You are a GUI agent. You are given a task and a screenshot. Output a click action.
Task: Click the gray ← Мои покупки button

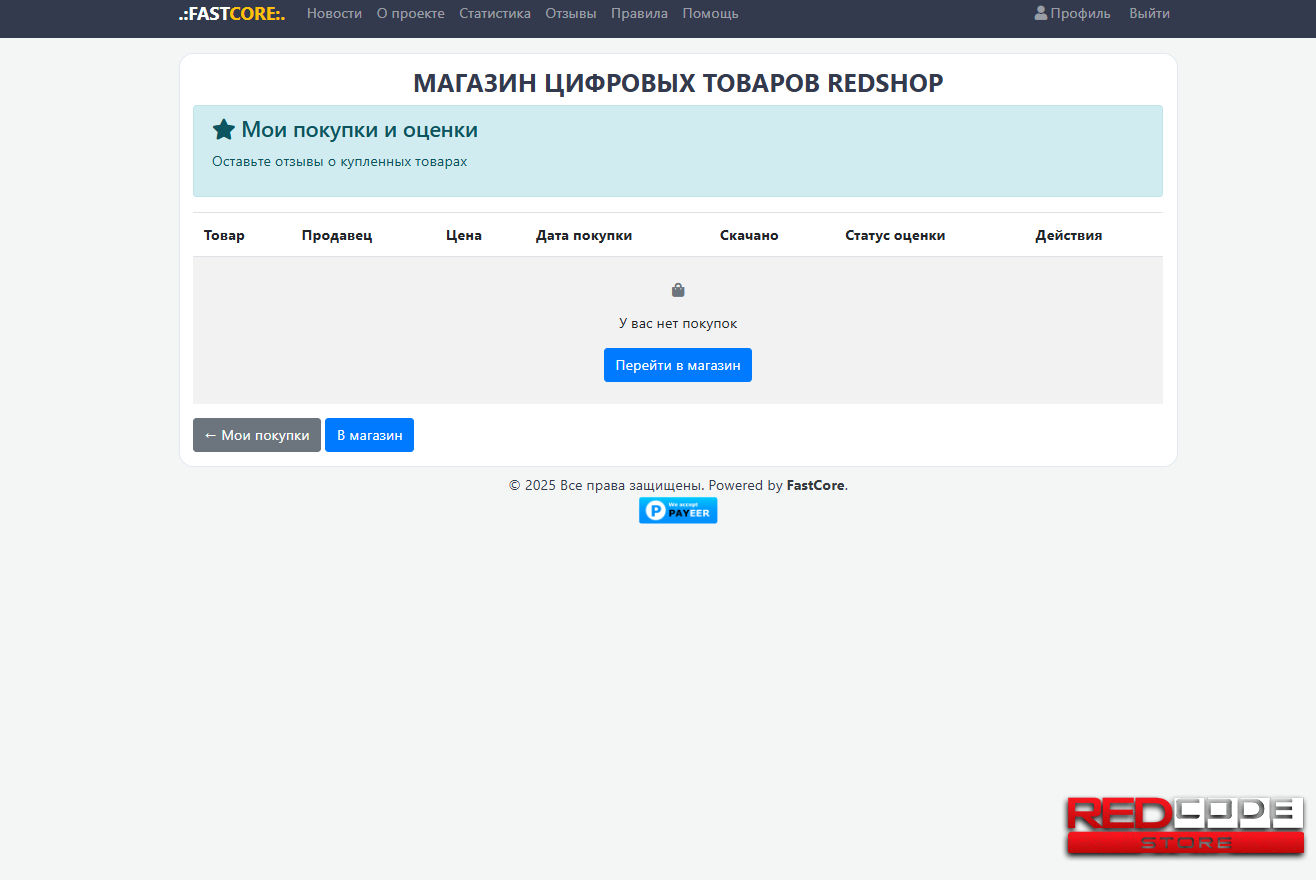pos(257,435)
